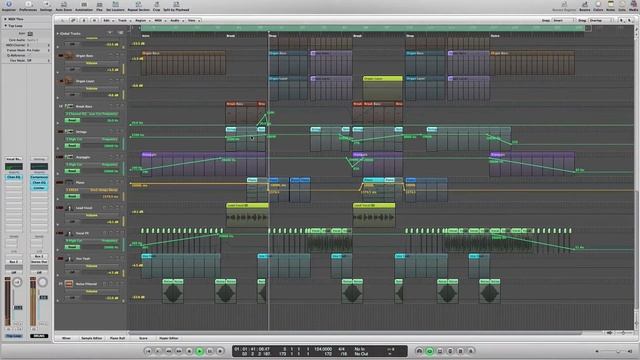Collapse the MIDI Thru inspector section
The height and width of the screenshot is (360, 640).
coord(5,19)
